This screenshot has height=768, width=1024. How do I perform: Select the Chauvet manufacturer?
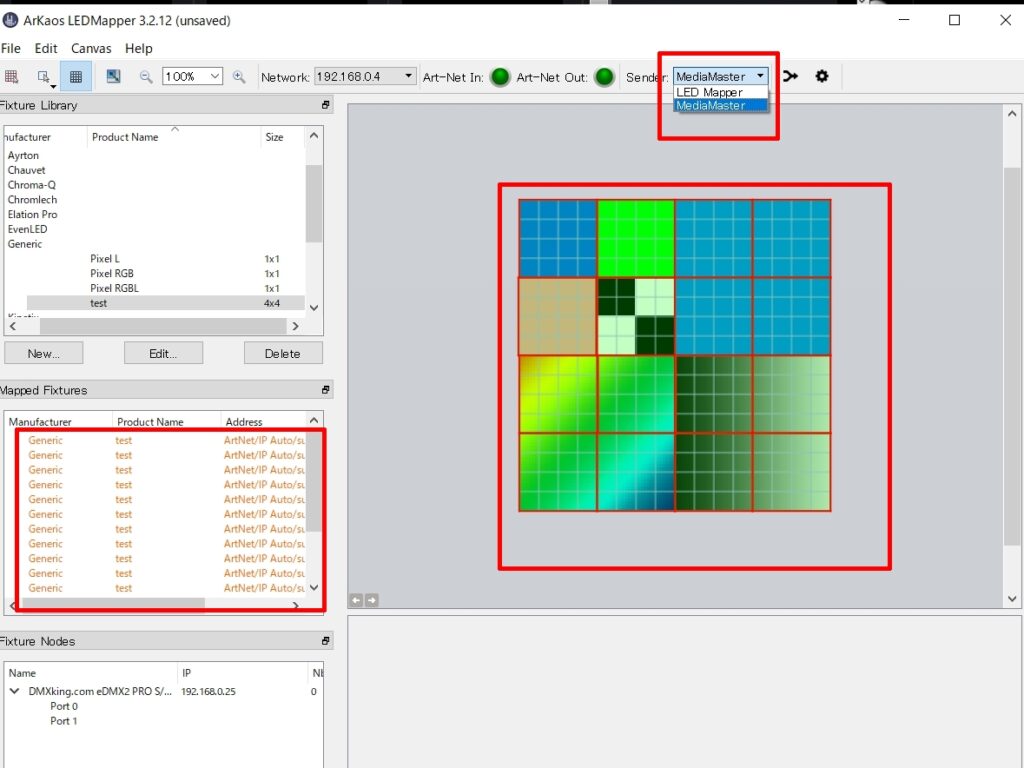(27, 170)
